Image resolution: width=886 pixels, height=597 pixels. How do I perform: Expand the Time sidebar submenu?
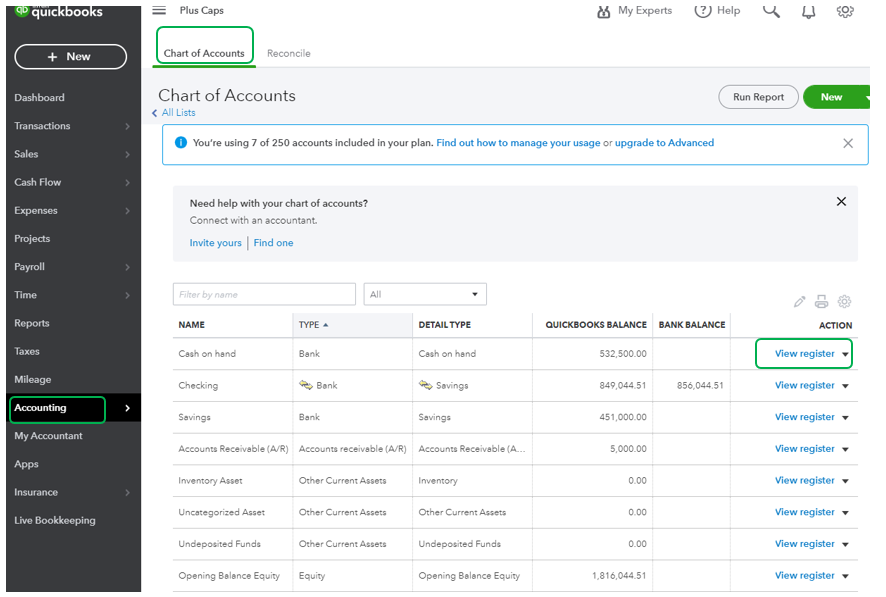coord(128,295)
